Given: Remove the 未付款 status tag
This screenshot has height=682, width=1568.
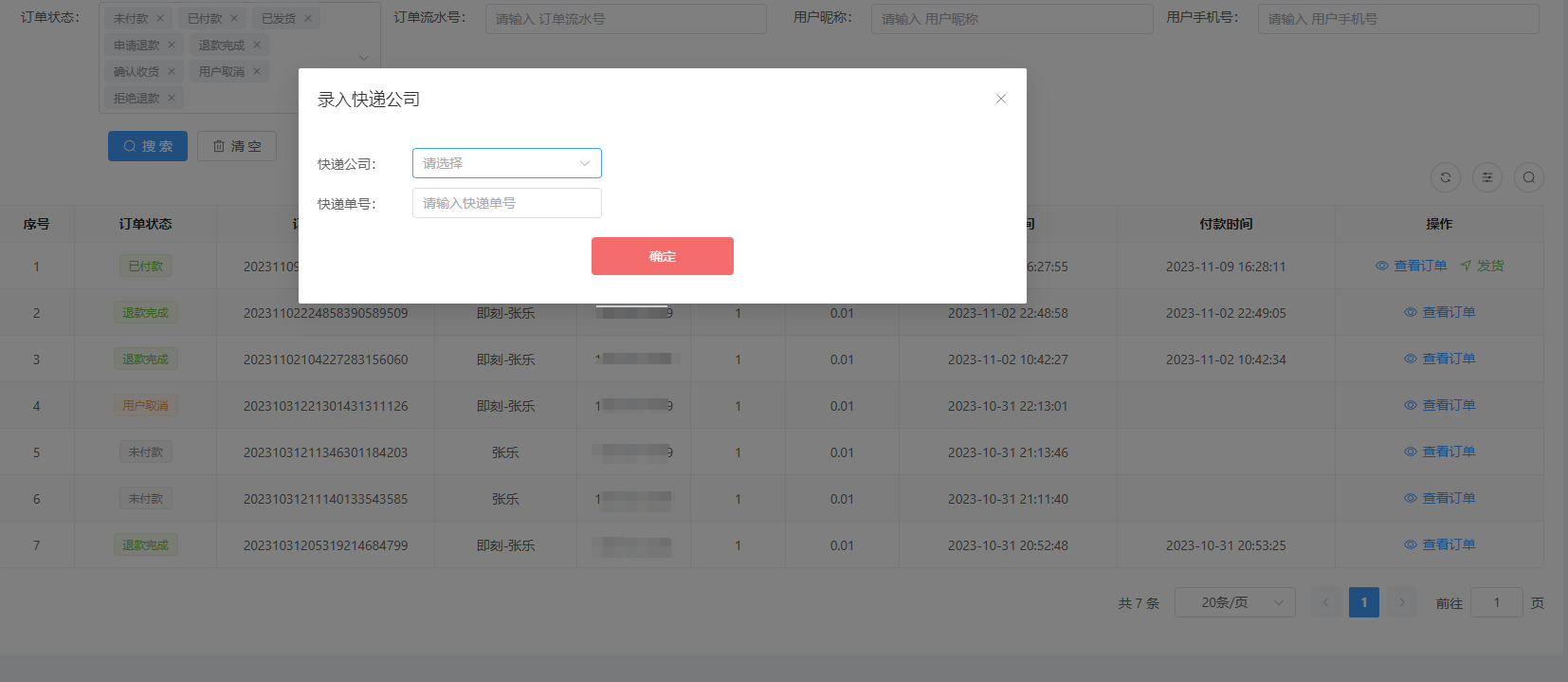Looking at the screenshot, I should tap(160, 18).
